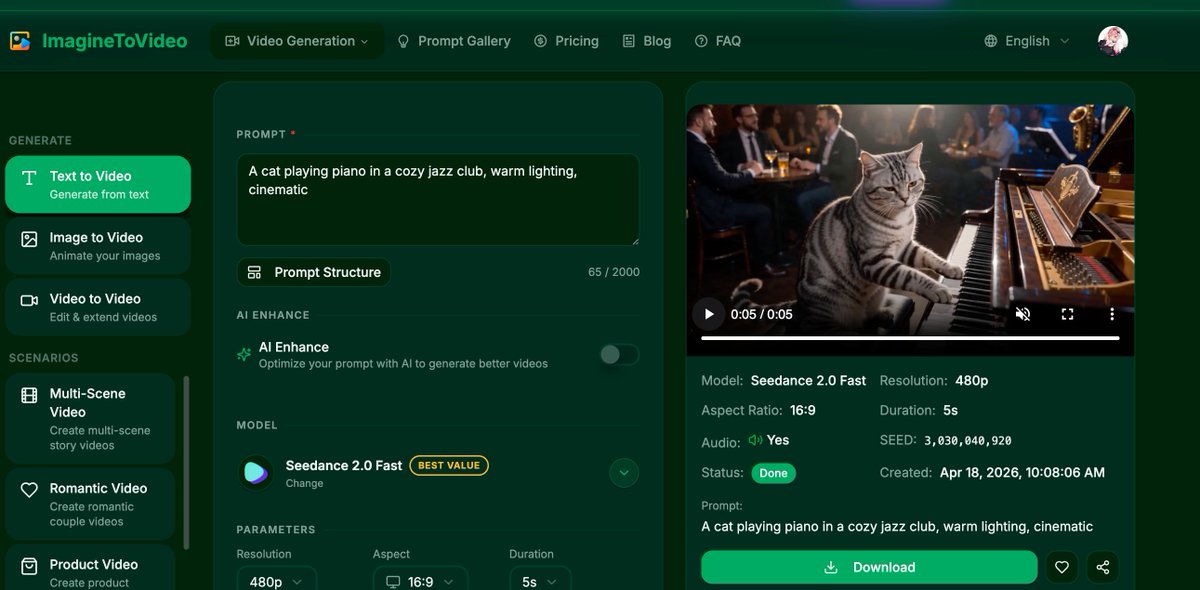Click the Romantic Video heart icon

(x=29, y=490)
